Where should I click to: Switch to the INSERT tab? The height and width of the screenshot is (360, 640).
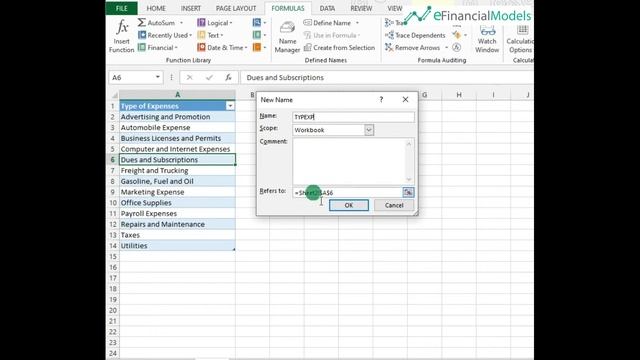[191, 8]
